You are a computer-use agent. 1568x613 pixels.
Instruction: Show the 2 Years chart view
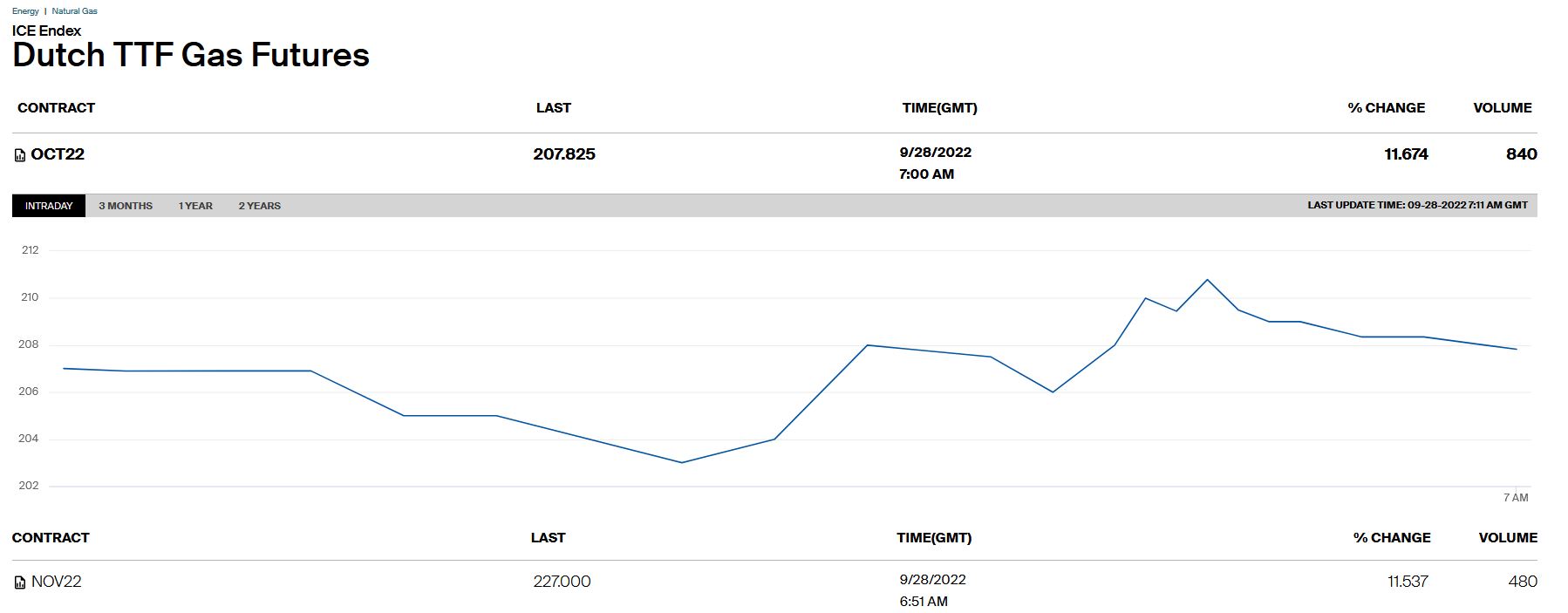(x=260, y=206)
